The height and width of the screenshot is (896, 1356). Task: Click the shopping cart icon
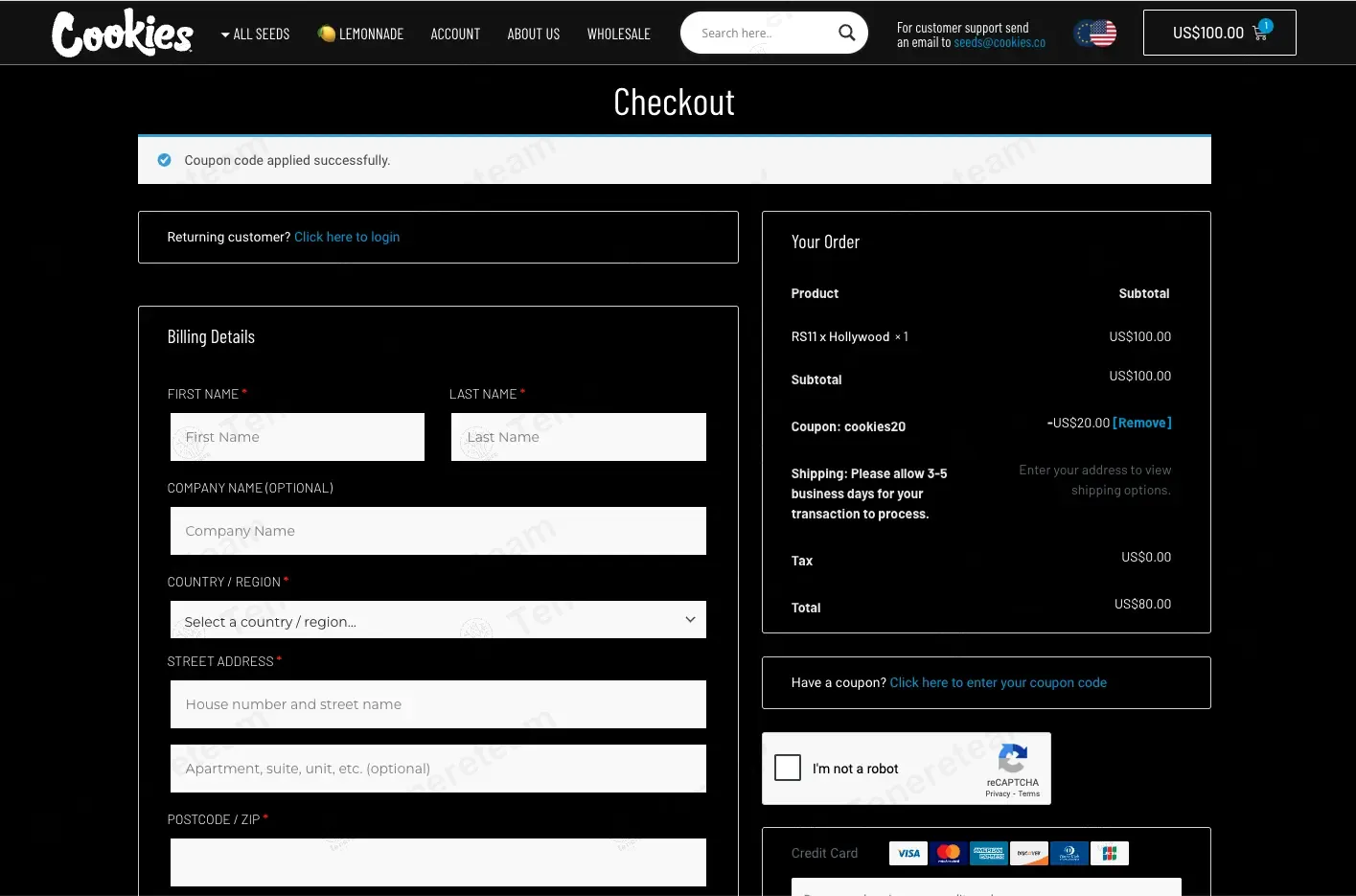[1261, 33]
